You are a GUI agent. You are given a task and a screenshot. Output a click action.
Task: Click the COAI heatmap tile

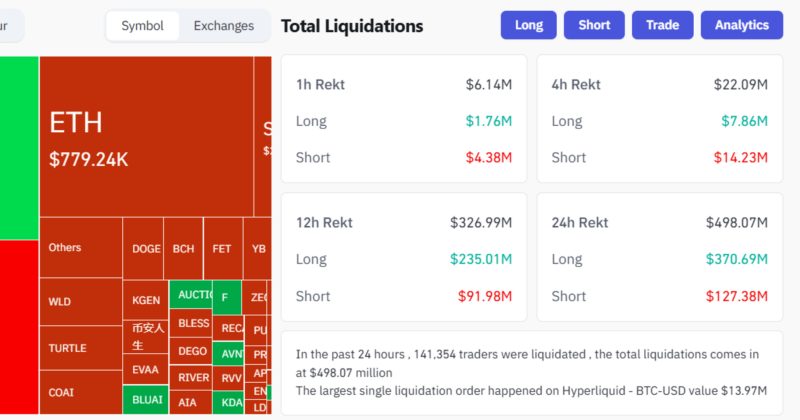coord(81,392)
